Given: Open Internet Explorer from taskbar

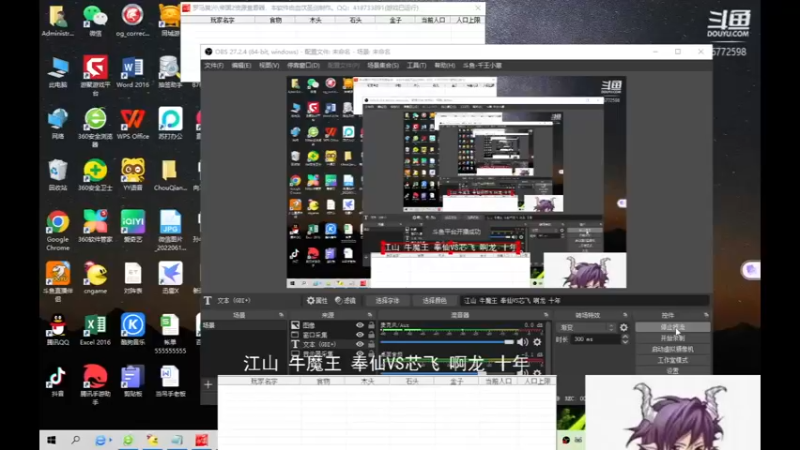Looking at the screenshot, I should click(x=101, y=440).
